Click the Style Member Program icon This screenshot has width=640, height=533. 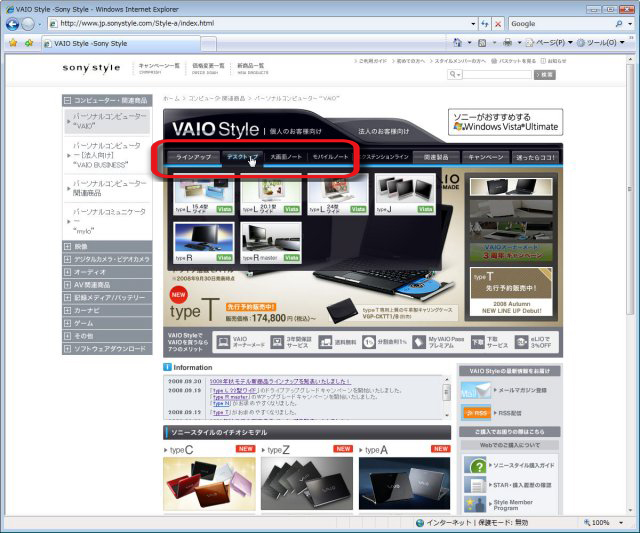pos(475,504)
